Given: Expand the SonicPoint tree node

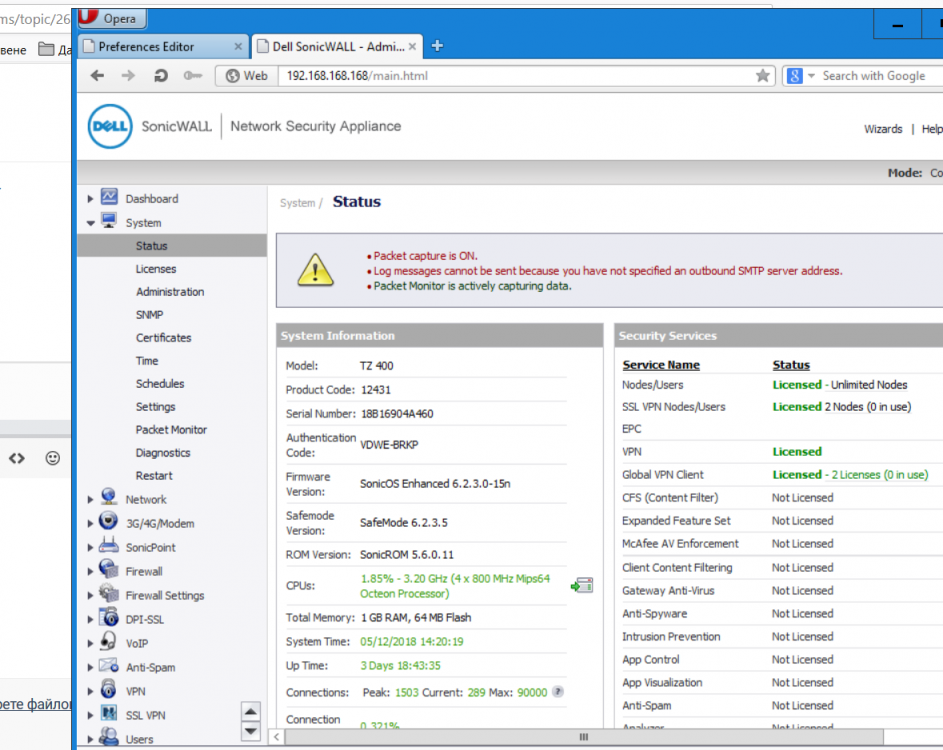Looking at the screenshot, I should [90, 547].
